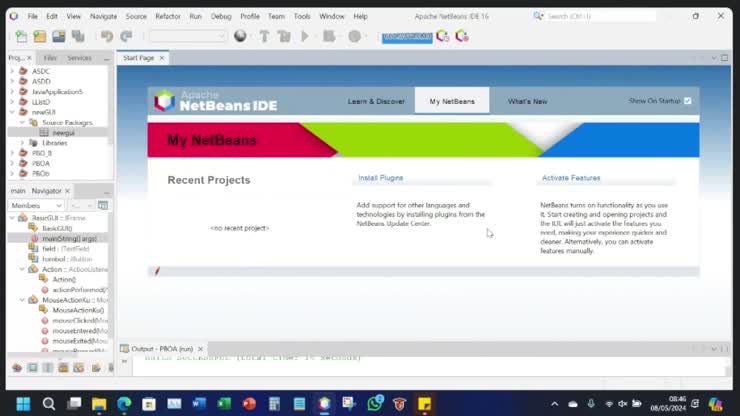The width and height of the screenshot is (740, 416).
Task: Expand the Libraries folder node
Action: coord(22,143)
